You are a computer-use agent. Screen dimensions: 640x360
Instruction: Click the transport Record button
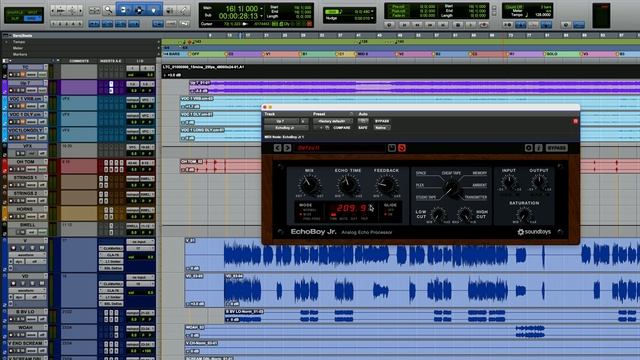[x=484, y=25]
